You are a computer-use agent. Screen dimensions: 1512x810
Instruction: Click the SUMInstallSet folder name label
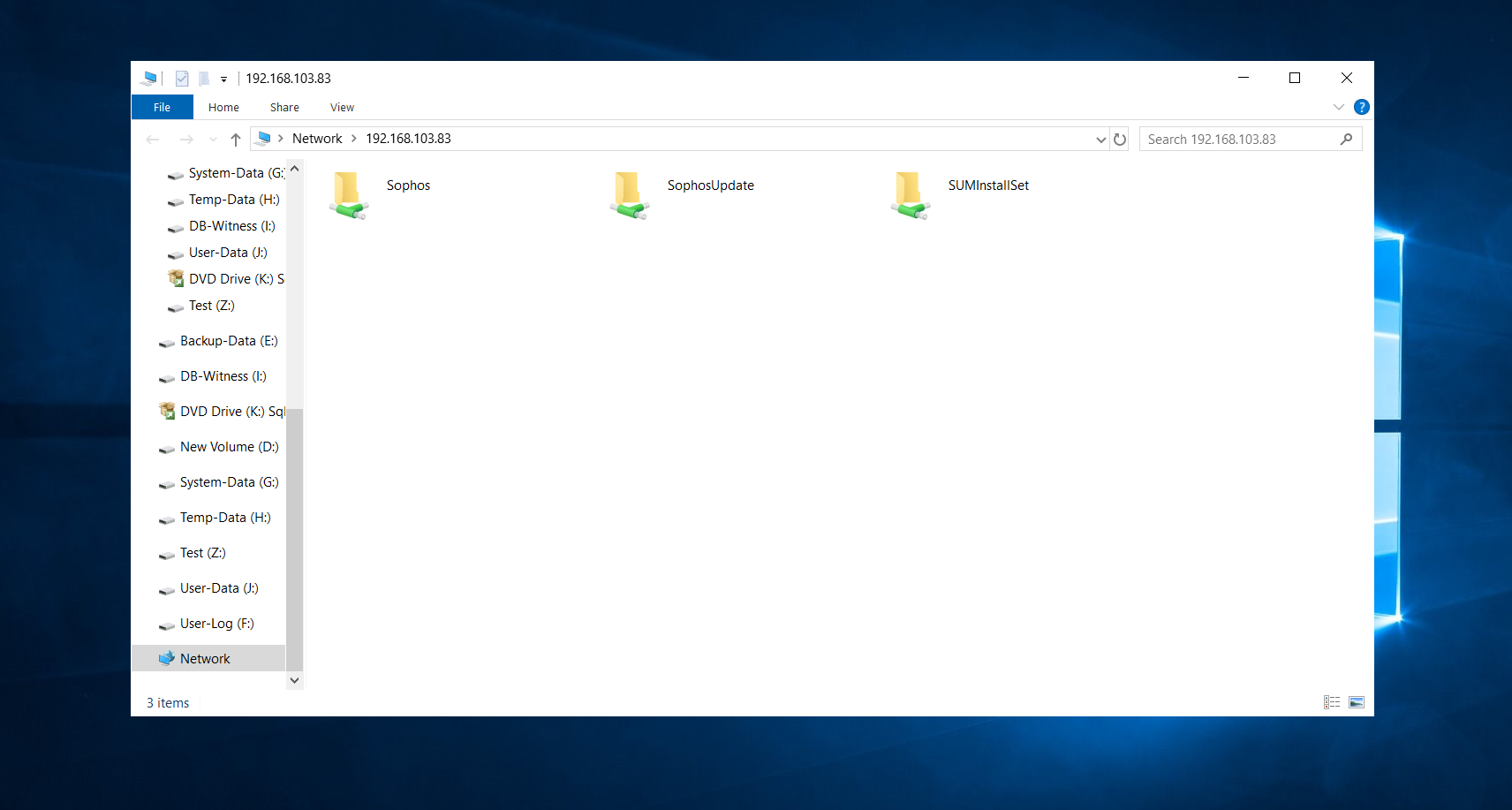click(988, 185)
